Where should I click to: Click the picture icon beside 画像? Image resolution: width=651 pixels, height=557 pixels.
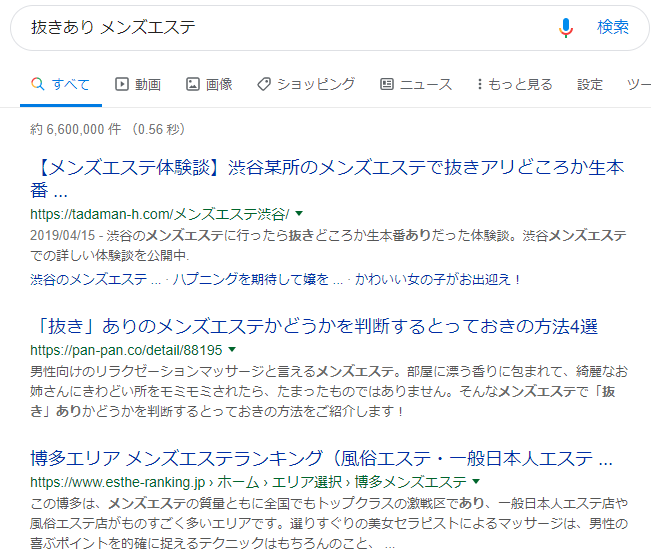coord(193,84)
